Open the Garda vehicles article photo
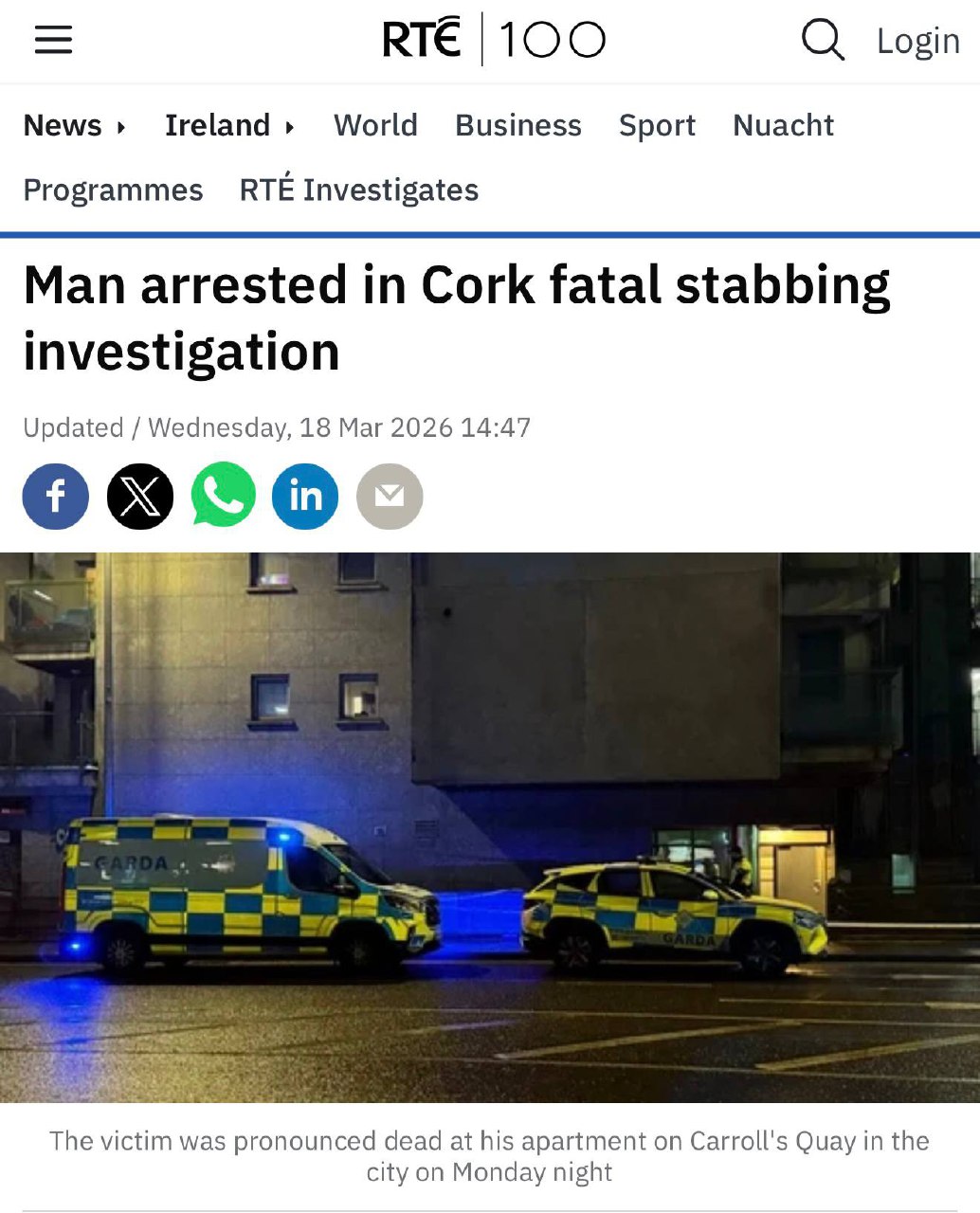 pos(490,827)
